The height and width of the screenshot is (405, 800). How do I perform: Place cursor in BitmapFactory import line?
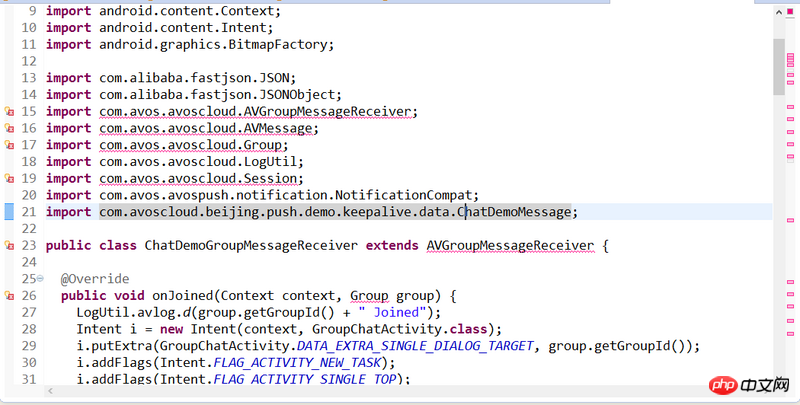tap(190, 44)
